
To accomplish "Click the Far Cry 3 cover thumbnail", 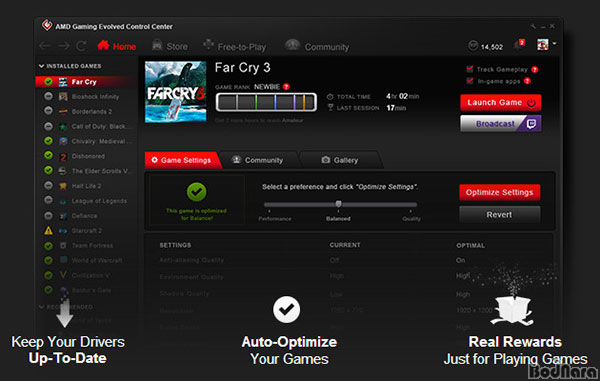I will pyautogui.click(x=176, y=92).
